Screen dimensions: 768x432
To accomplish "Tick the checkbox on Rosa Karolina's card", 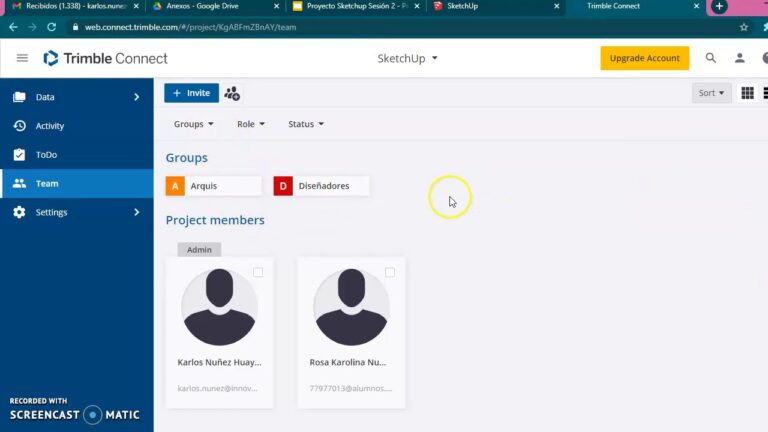I will tap(390, 272).
